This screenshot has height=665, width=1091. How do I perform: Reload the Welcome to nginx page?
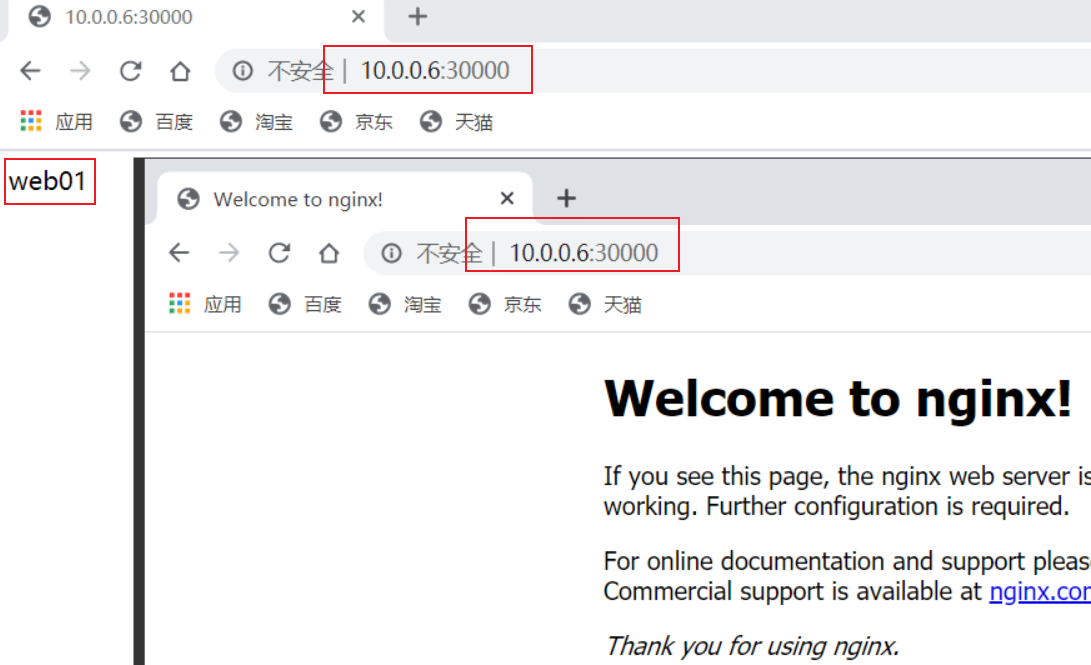click(279, 253)
